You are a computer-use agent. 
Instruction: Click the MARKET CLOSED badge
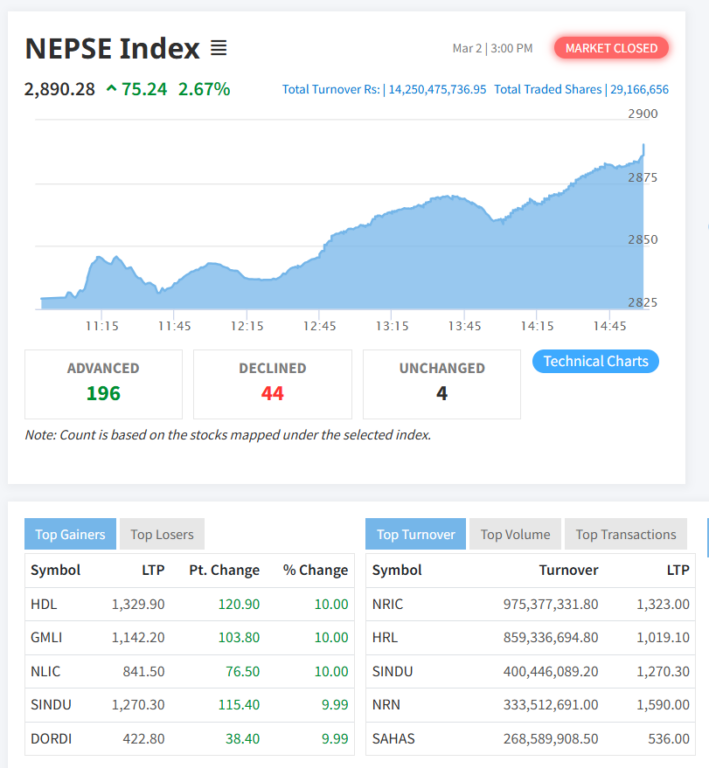click(x=611, y=48)
